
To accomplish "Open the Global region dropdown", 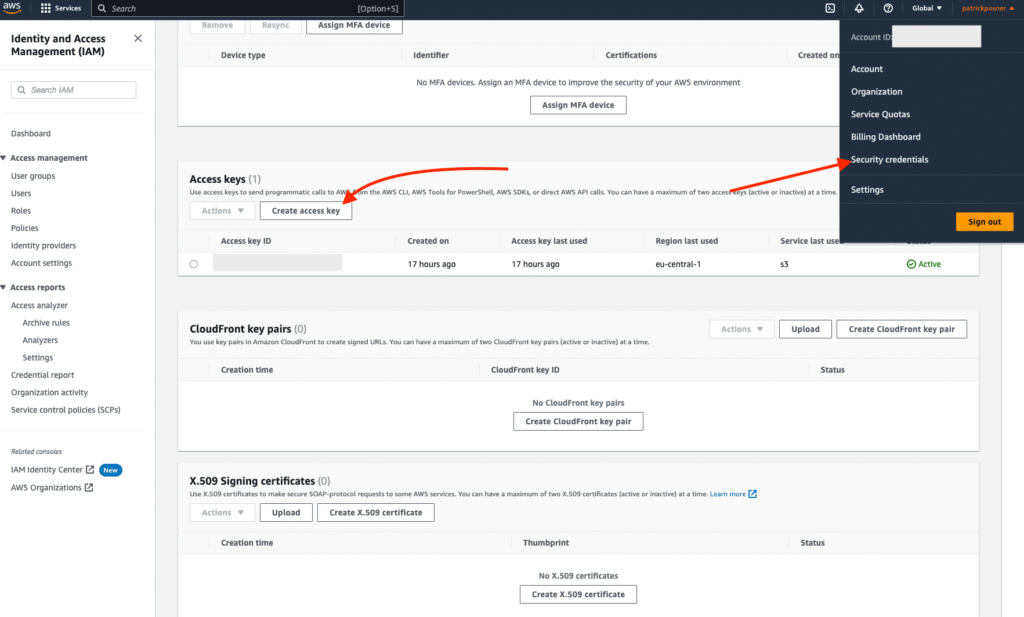I will click(927, 8).
